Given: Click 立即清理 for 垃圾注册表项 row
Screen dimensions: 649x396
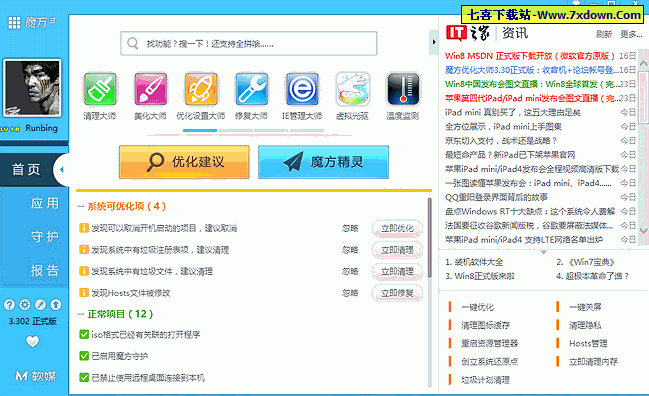Looking at the screenshot, I should click(397, 250).
